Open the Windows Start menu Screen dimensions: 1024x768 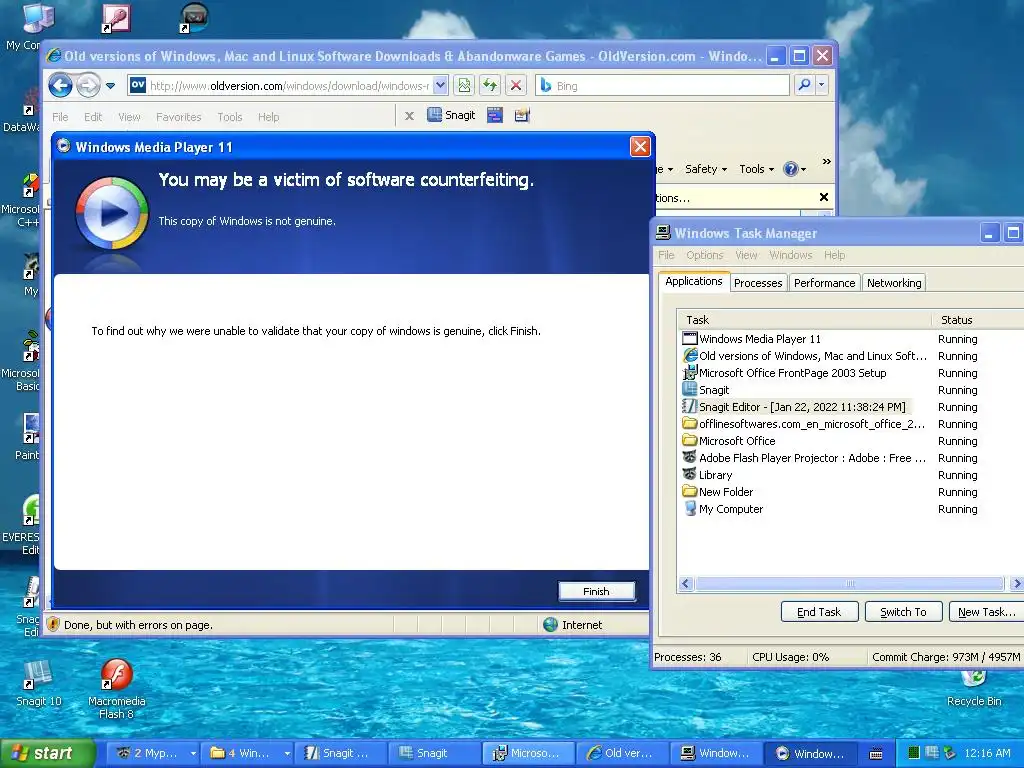[x=47, y=753]
